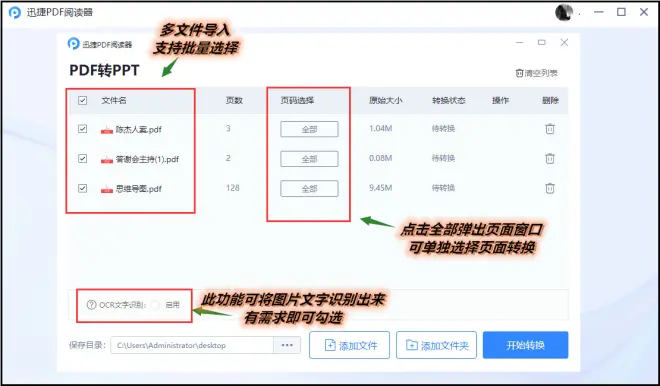Click the dialog's 迅捷PDF阅读器 logo icon

click(x=74, y=43)
